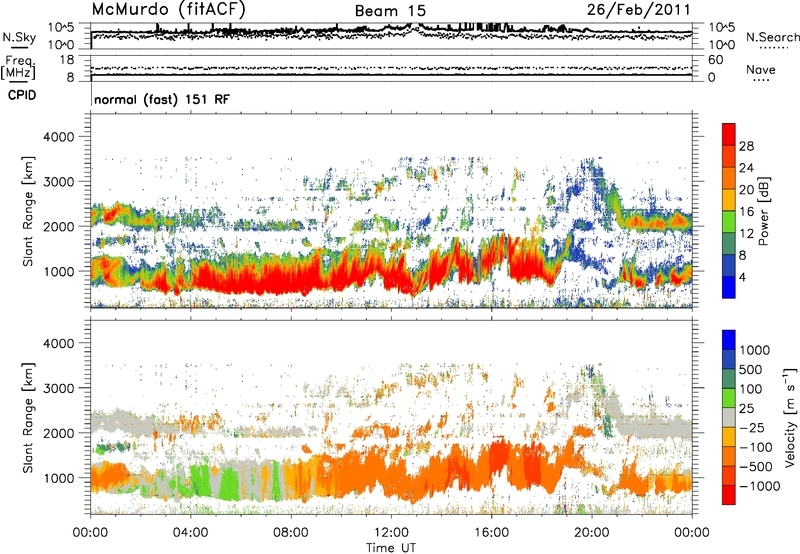Click the -100 tick on Velocity colorbar
Screen dimensions: 800x554
[756, 447]
